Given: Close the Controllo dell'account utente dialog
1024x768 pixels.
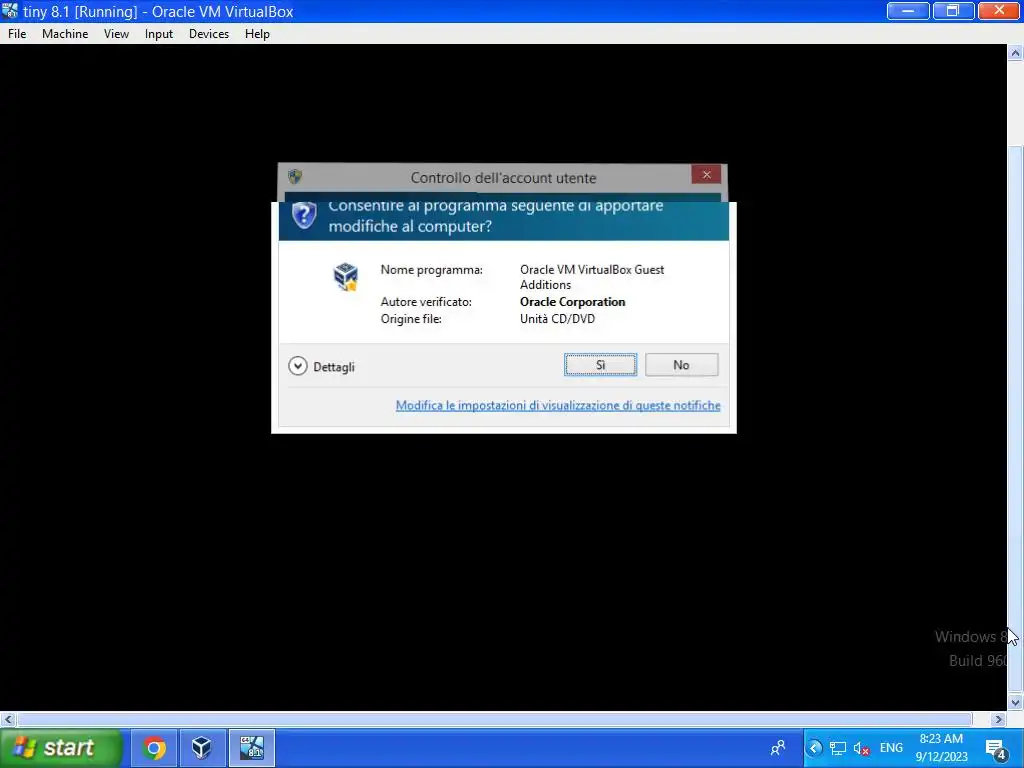Looking at the screenshot, I should point(706,174).
